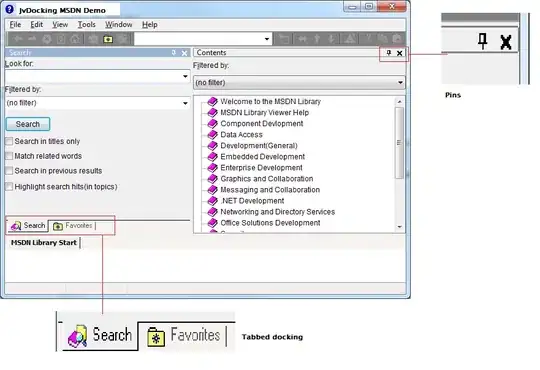
Task: Expand the Look for dropdown
Action: (185, 76)
